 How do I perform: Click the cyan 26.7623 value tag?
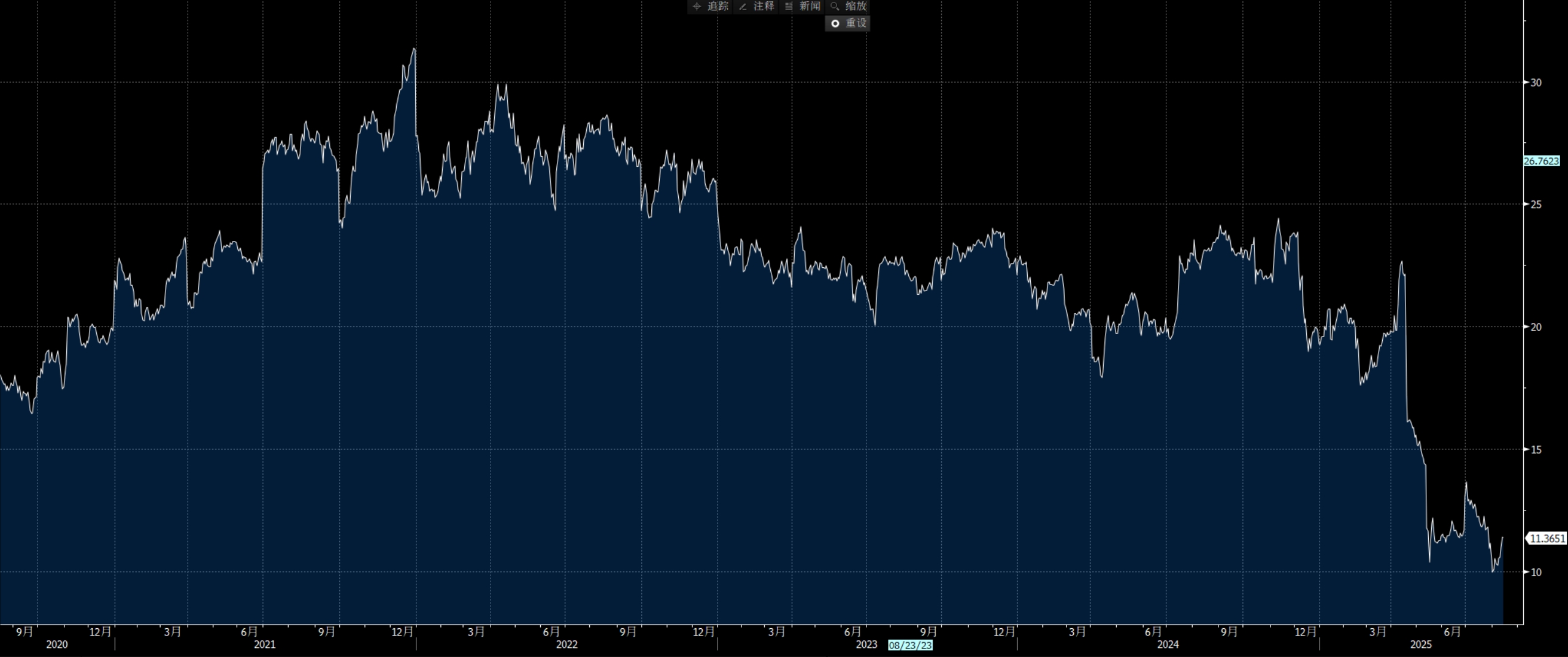coord(1541,161)
